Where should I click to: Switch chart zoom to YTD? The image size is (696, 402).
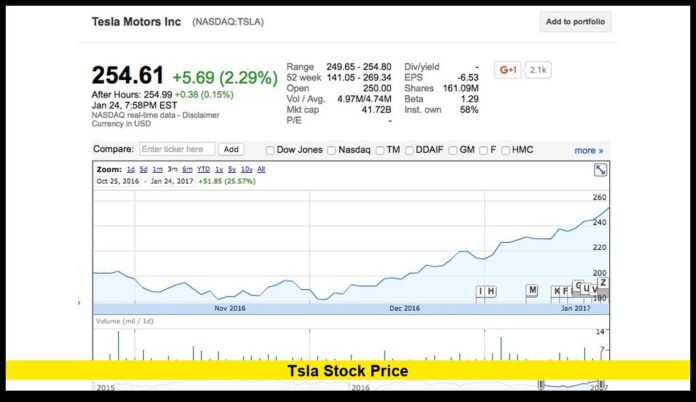click(x=204, y=170)
